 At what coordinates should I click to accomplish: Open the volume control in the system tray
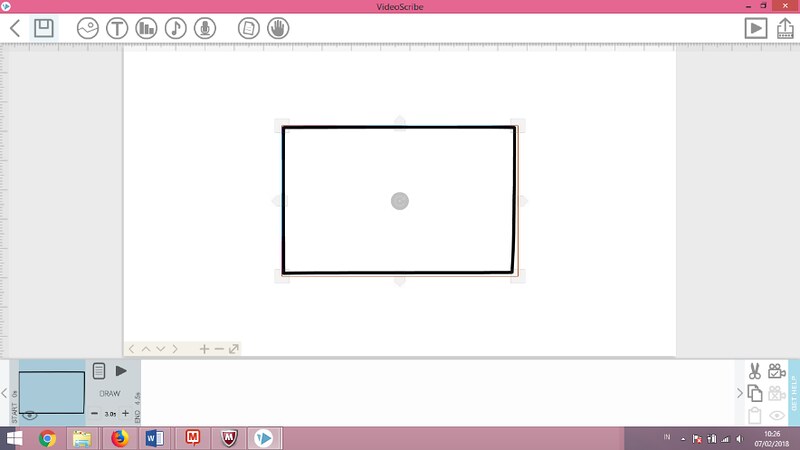click(x=740, y=439)
